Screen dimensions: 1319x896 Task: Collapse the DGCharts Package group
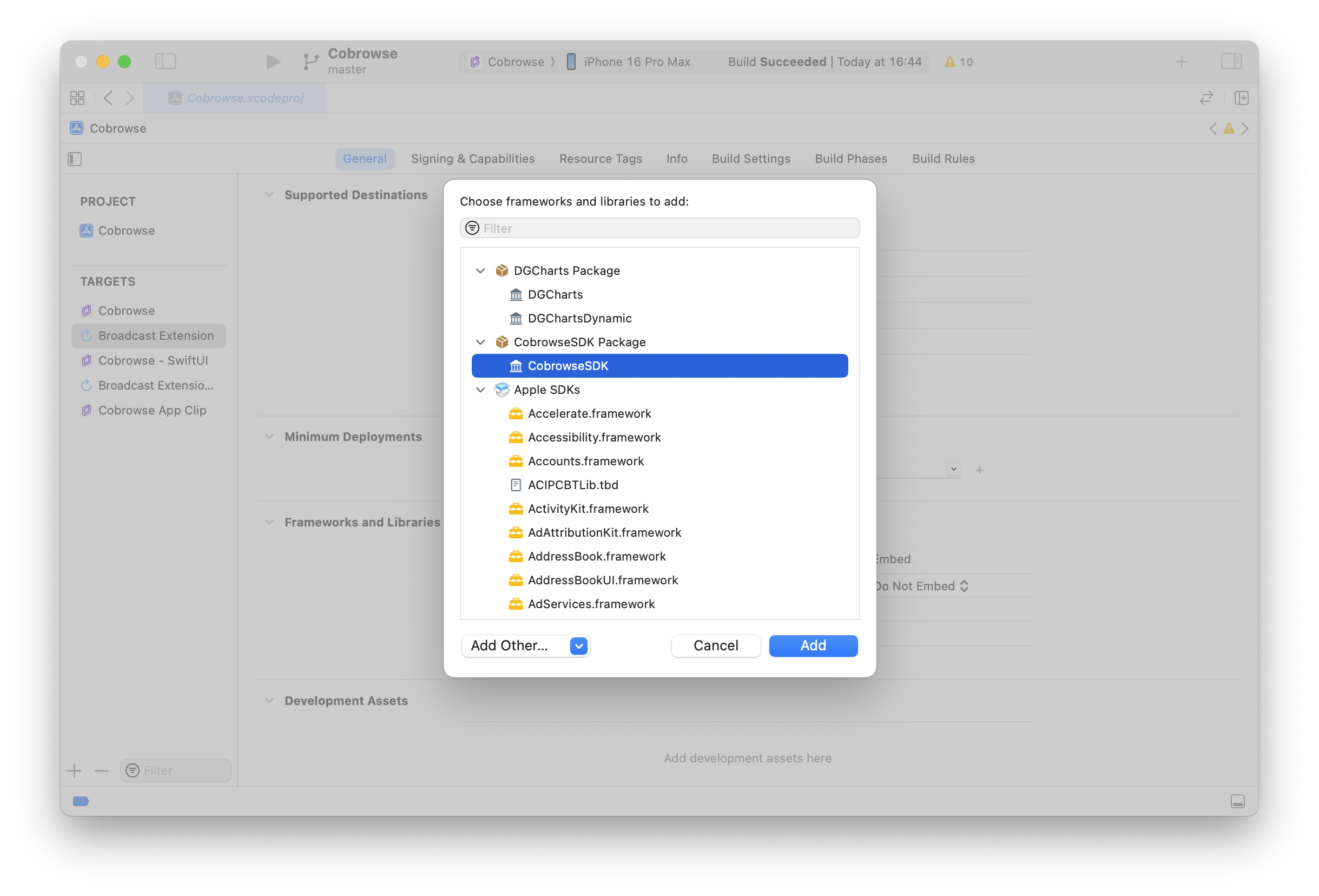point(480,271)
